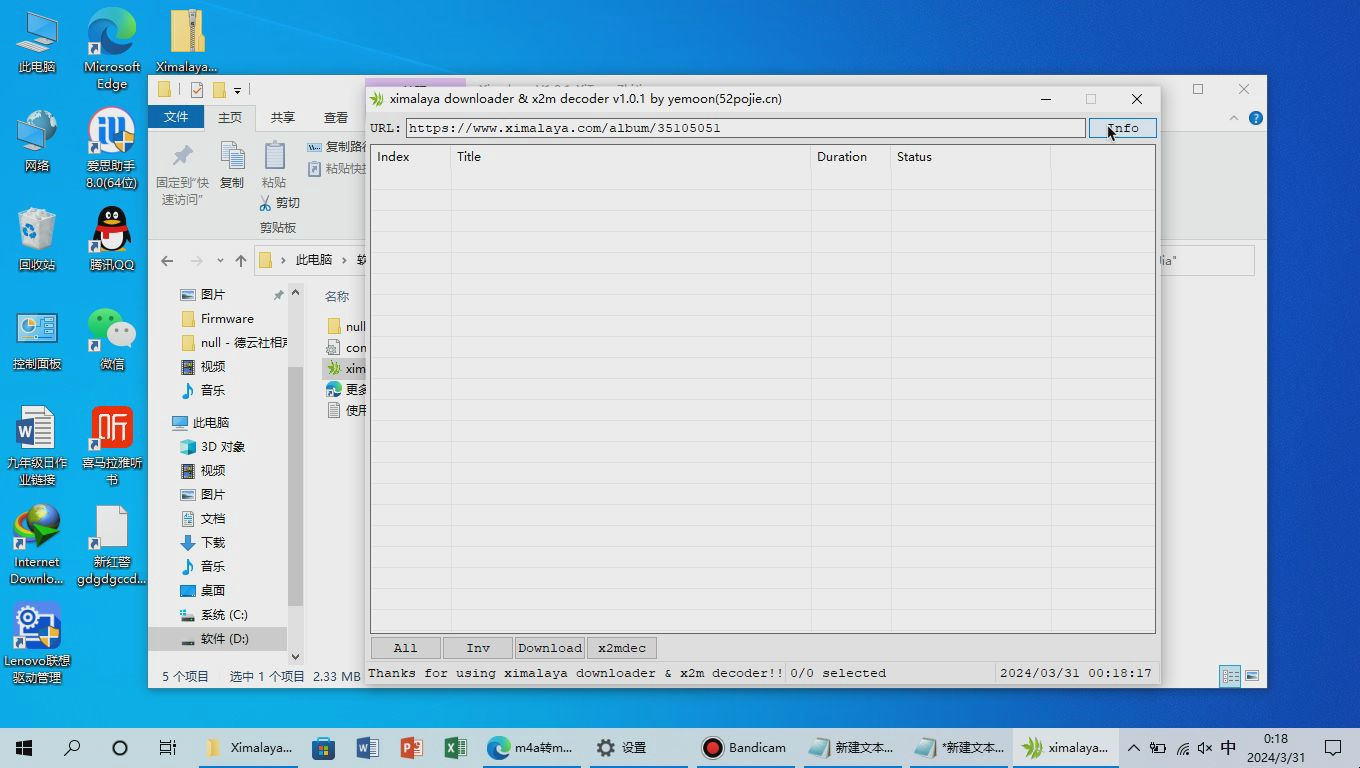The width and height of the screenshot is (1360, 768).
Task: Focus the ximalaya album URL input field
Action: (745, 128)
